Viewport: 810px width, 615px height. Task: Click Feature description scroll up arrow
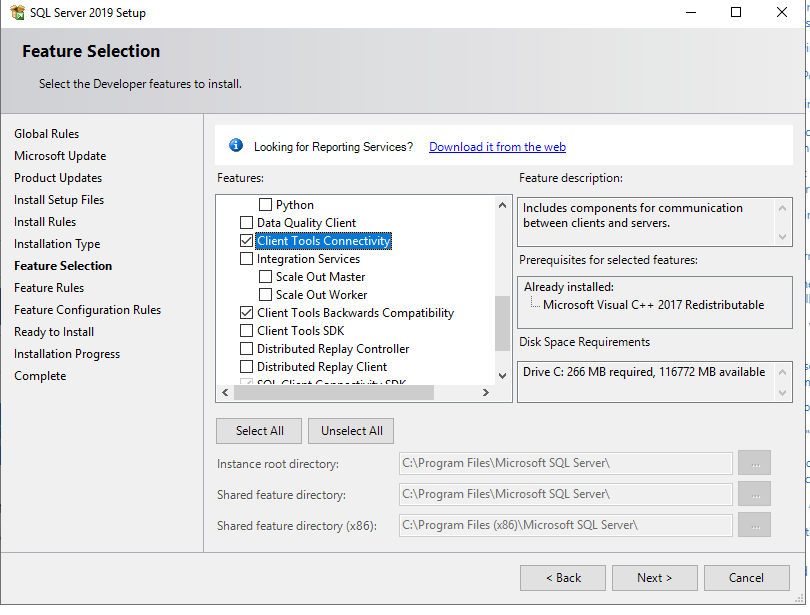click(782, 208)
